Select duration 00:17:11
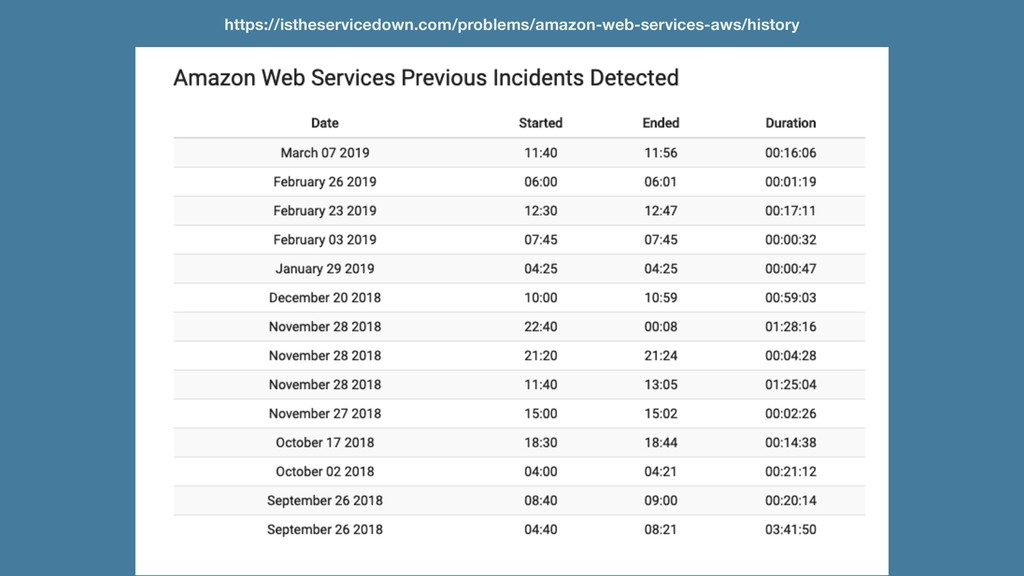 coord(791,211)
